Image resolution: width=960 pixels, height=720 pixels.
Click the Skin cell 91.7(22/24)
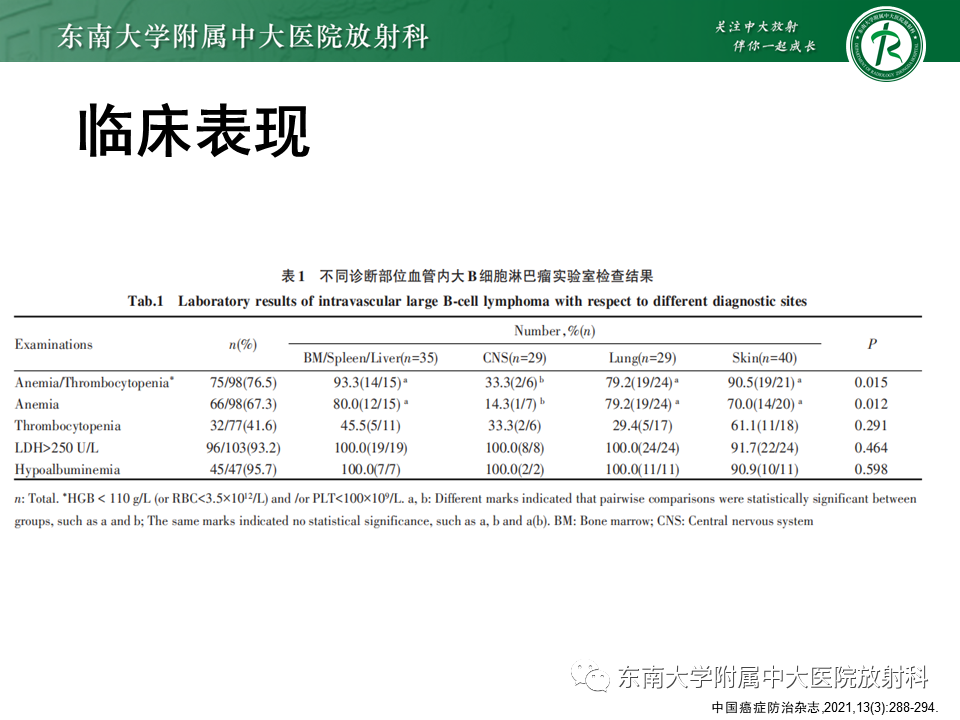tap(765, 448)
